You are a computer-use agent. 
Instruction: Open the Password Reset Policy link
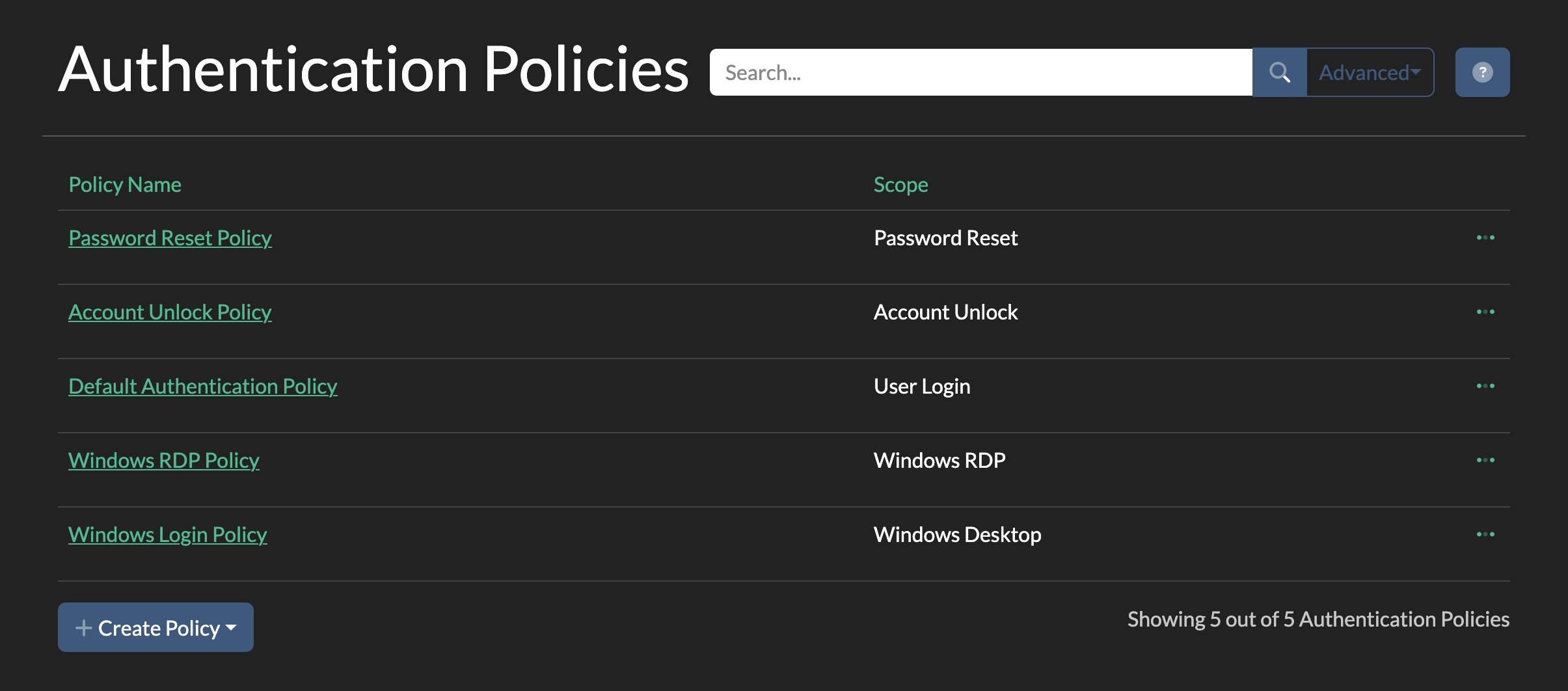[x=170, y=238]
